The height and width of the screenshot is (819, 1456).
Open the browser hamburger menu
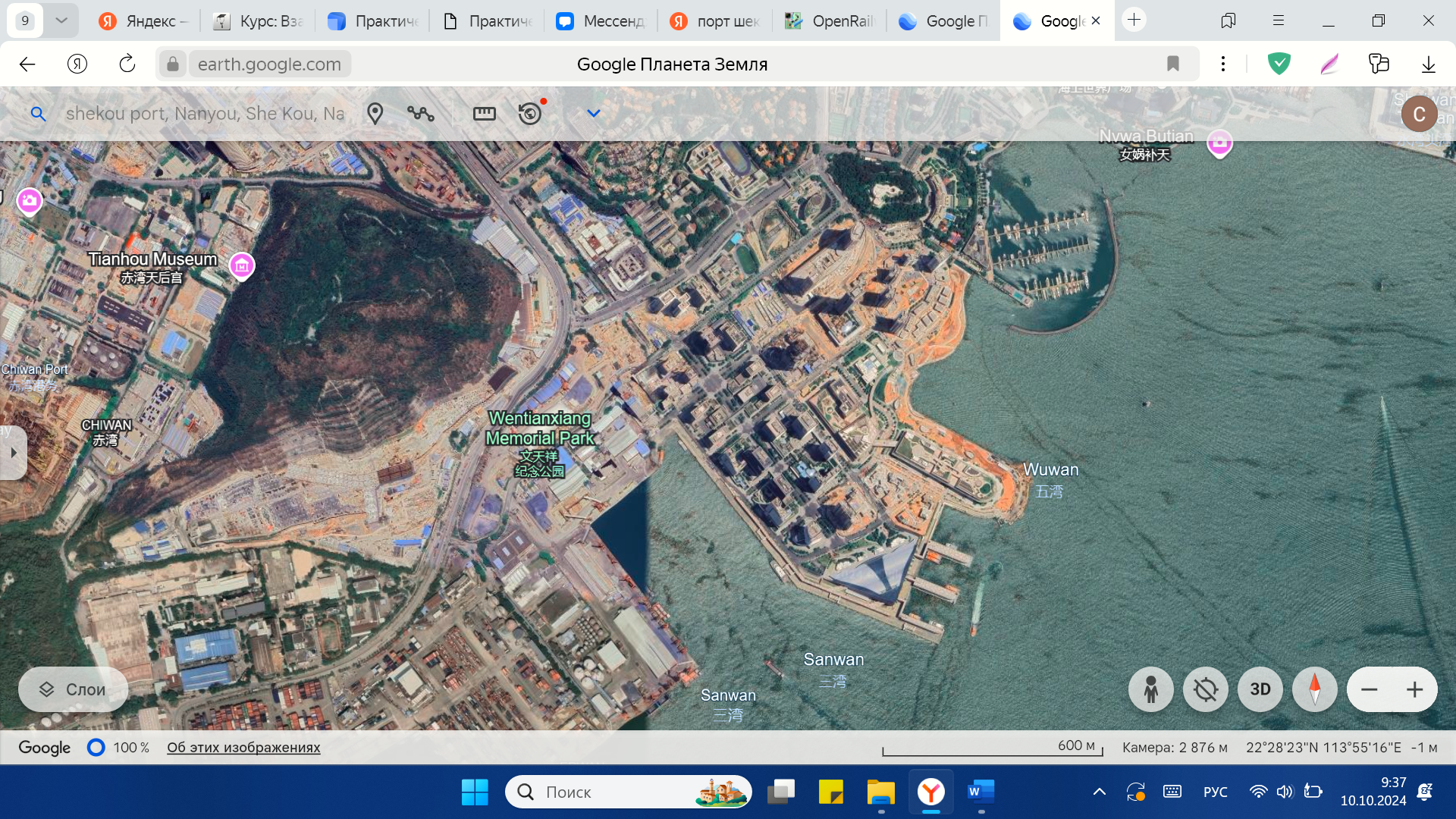click(x=1279, y=20)
